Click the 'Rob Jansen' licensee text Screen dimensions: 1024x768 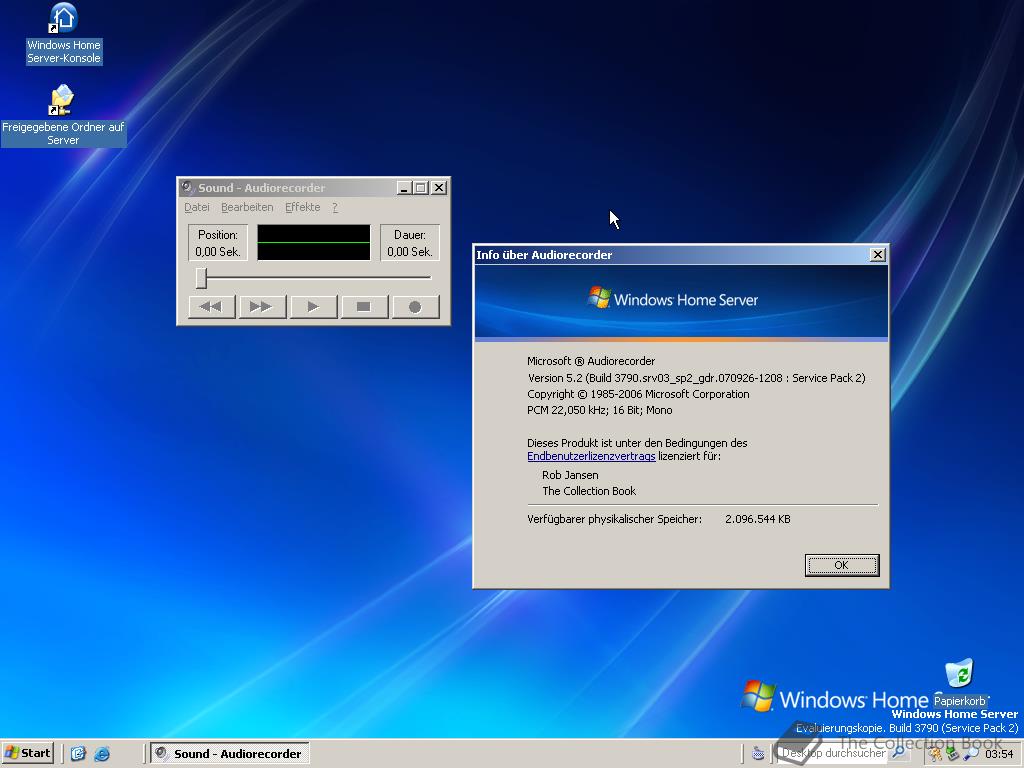click(x=569, y=475)
